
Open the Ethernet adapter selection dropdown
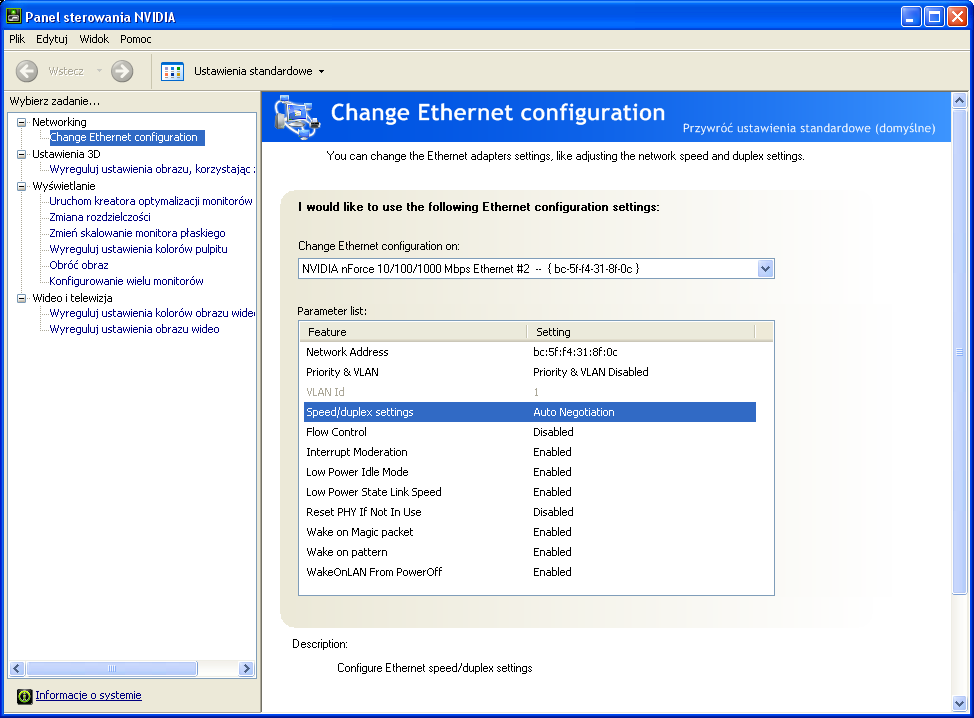coord(765,269)
